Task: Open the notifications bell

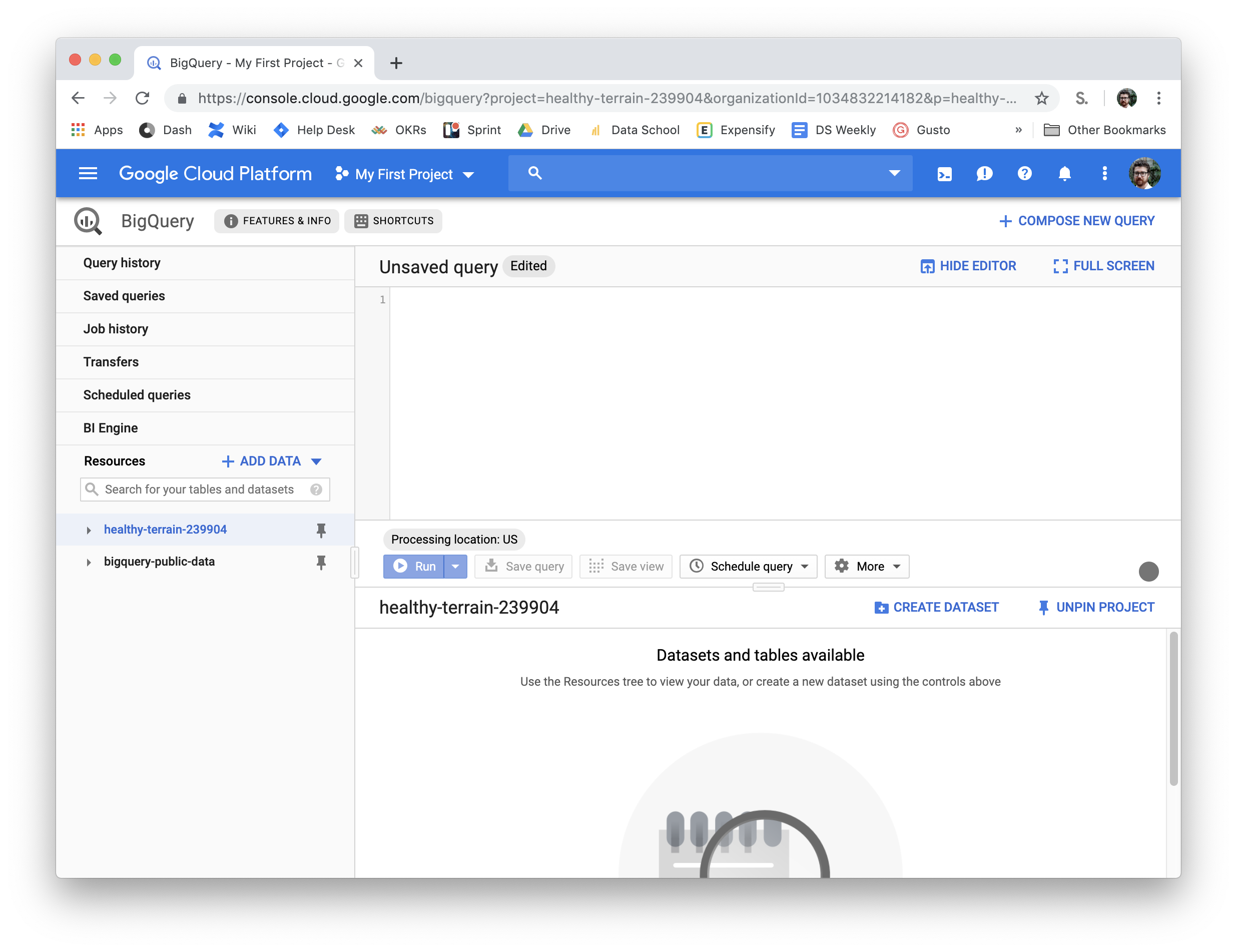Action: pyautogui.click(x=1064, y=173)
